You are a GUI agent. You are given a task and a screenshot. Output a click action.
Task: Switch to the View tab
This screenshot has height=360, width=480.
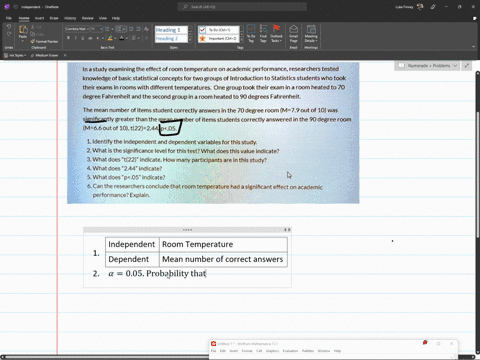point(103,18)
